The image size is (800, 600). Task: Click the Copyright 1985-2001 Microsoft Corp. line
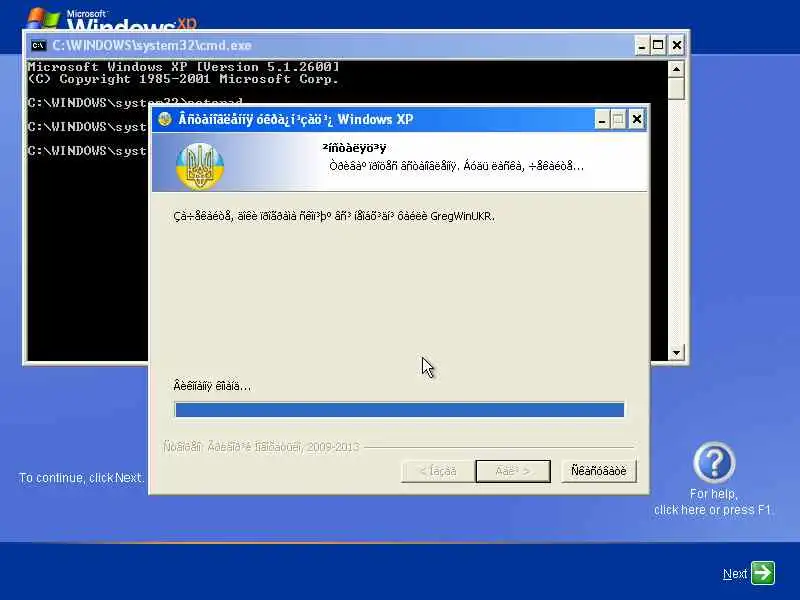pos(183,79)
